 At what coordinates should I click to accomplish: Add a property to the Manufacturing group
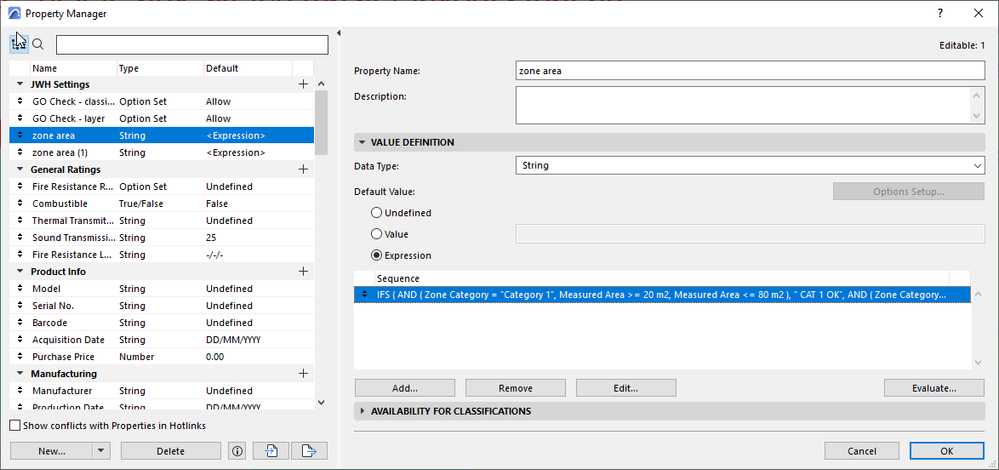(x=303, y=373)
